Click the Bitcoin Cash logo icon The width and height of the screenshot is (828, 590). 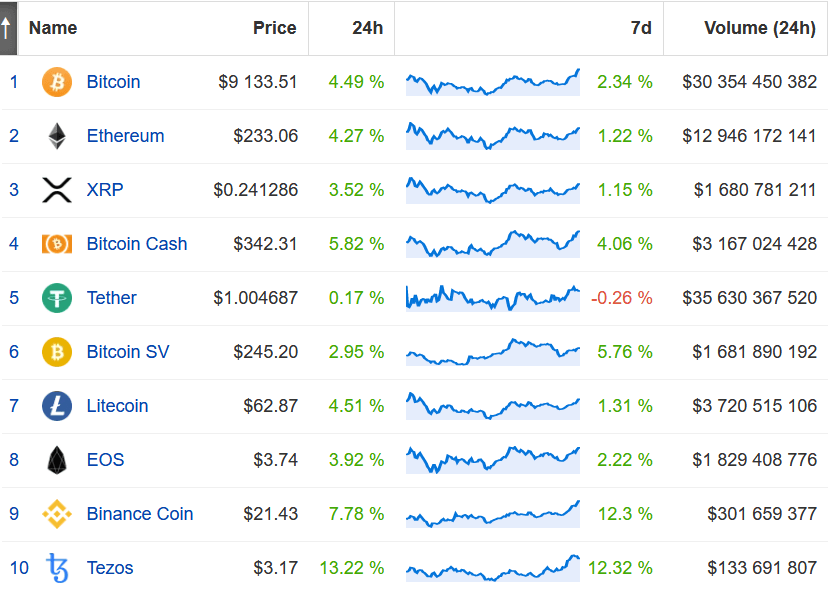coord(57,244)
